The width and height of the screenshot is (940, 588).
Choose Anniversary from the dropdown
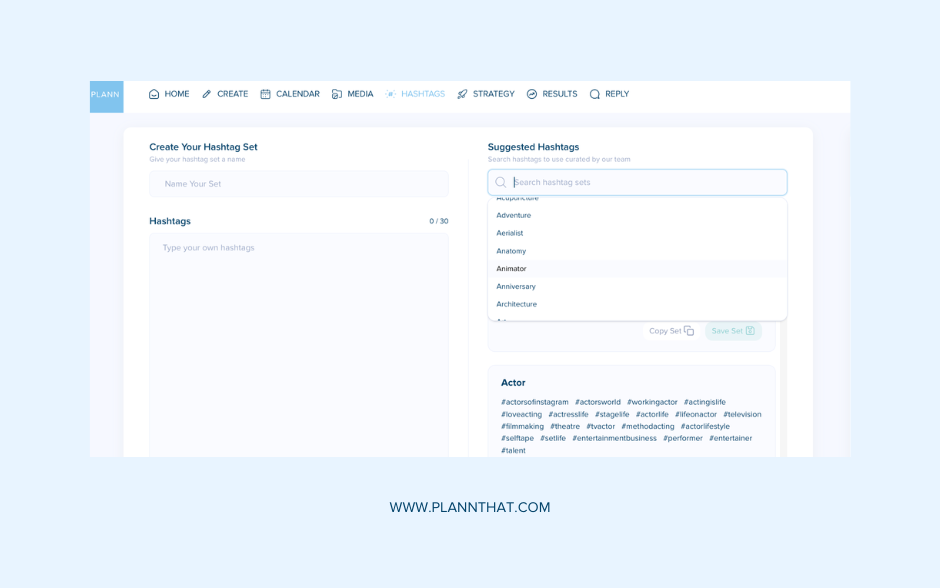coord(637,287)
